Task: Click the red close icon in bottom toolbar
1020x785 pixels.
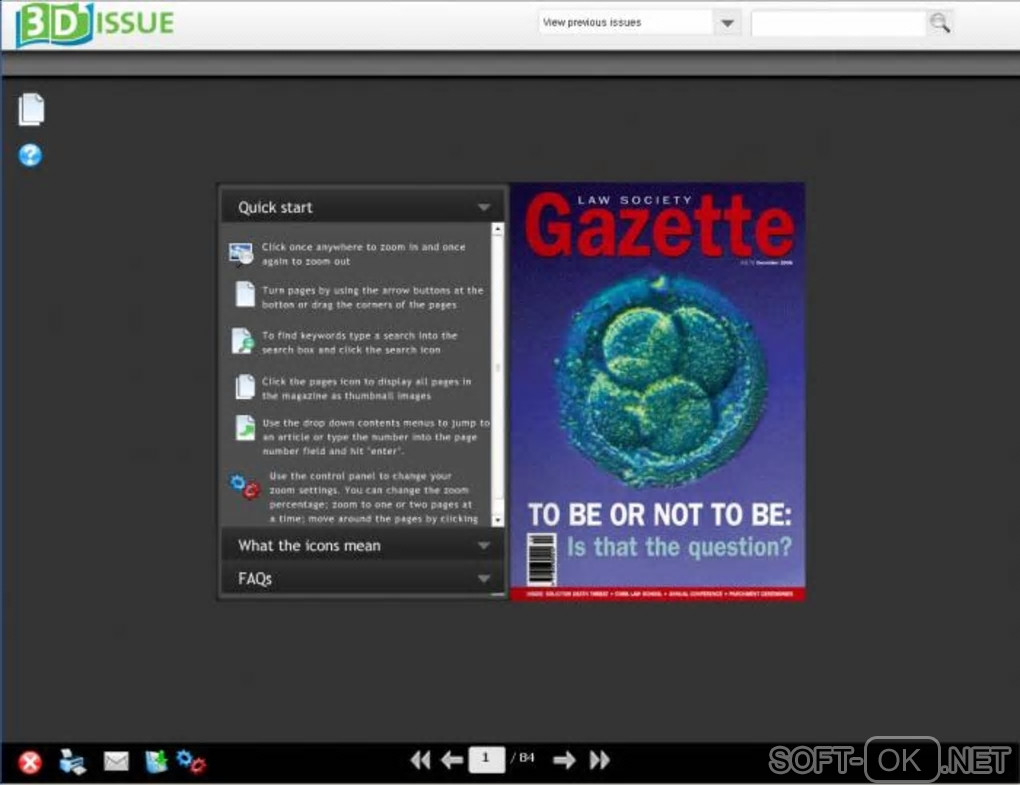Action: pyautogui.click(x=31, y=762)
